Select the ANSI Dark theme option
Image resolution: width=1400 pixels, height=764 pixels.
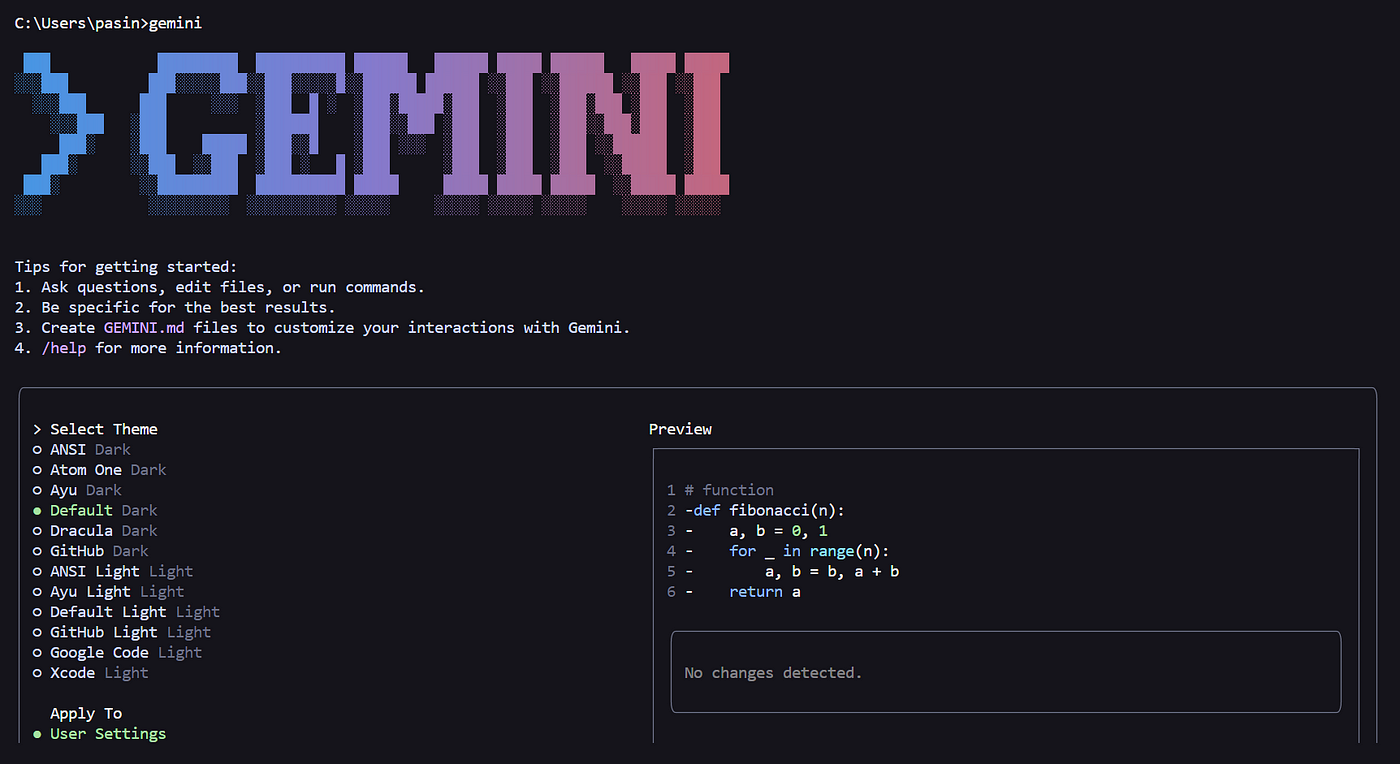click(x=82, y=449)
